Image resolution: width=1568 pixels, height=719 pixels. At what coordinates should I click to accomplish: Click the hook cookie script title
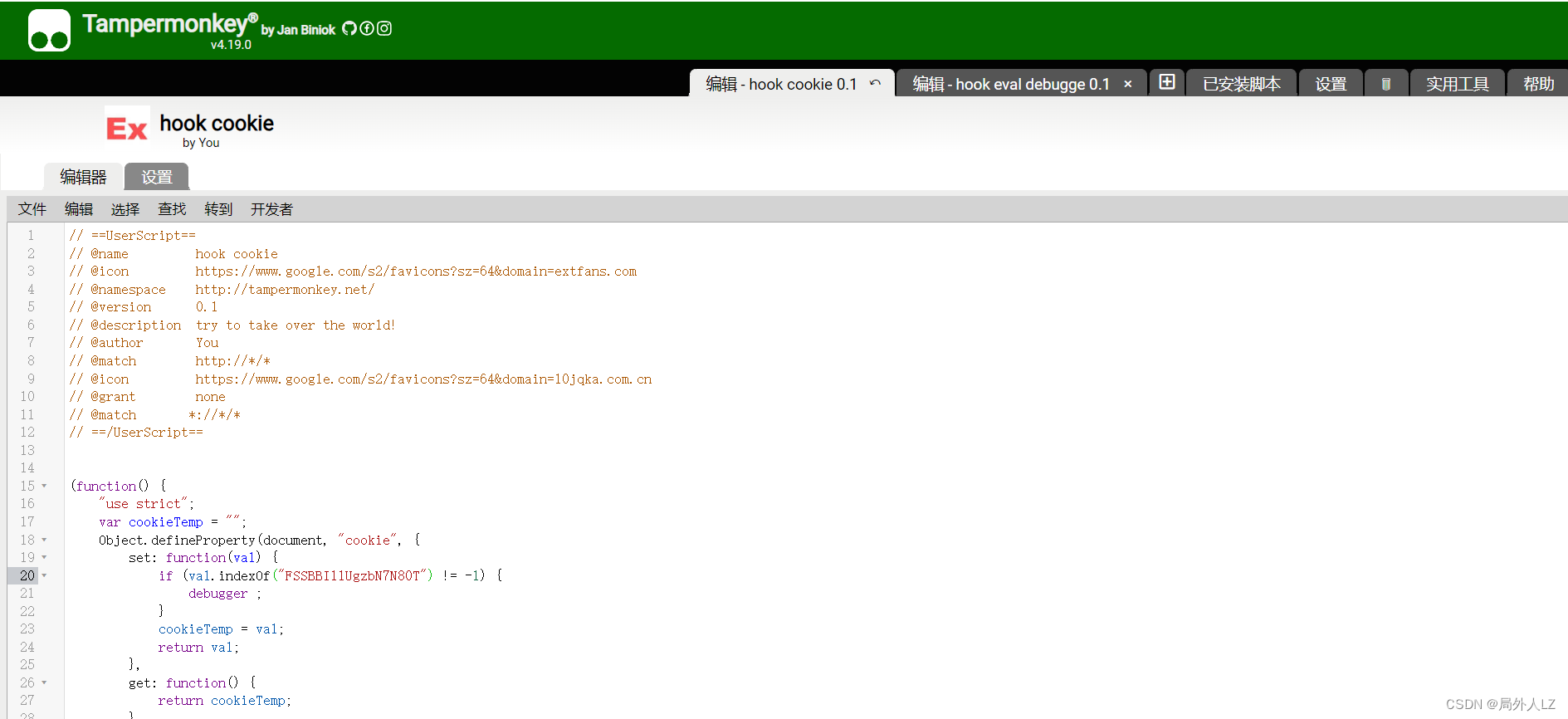tap(217, 123)
